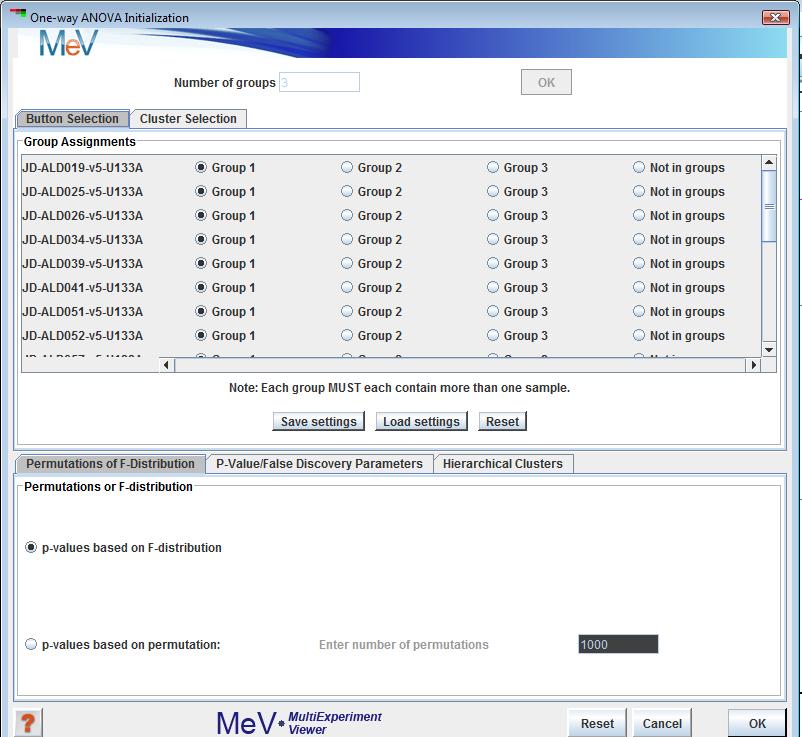Click the horizontal scrollbar right arrow

click(x=754, y=366)
